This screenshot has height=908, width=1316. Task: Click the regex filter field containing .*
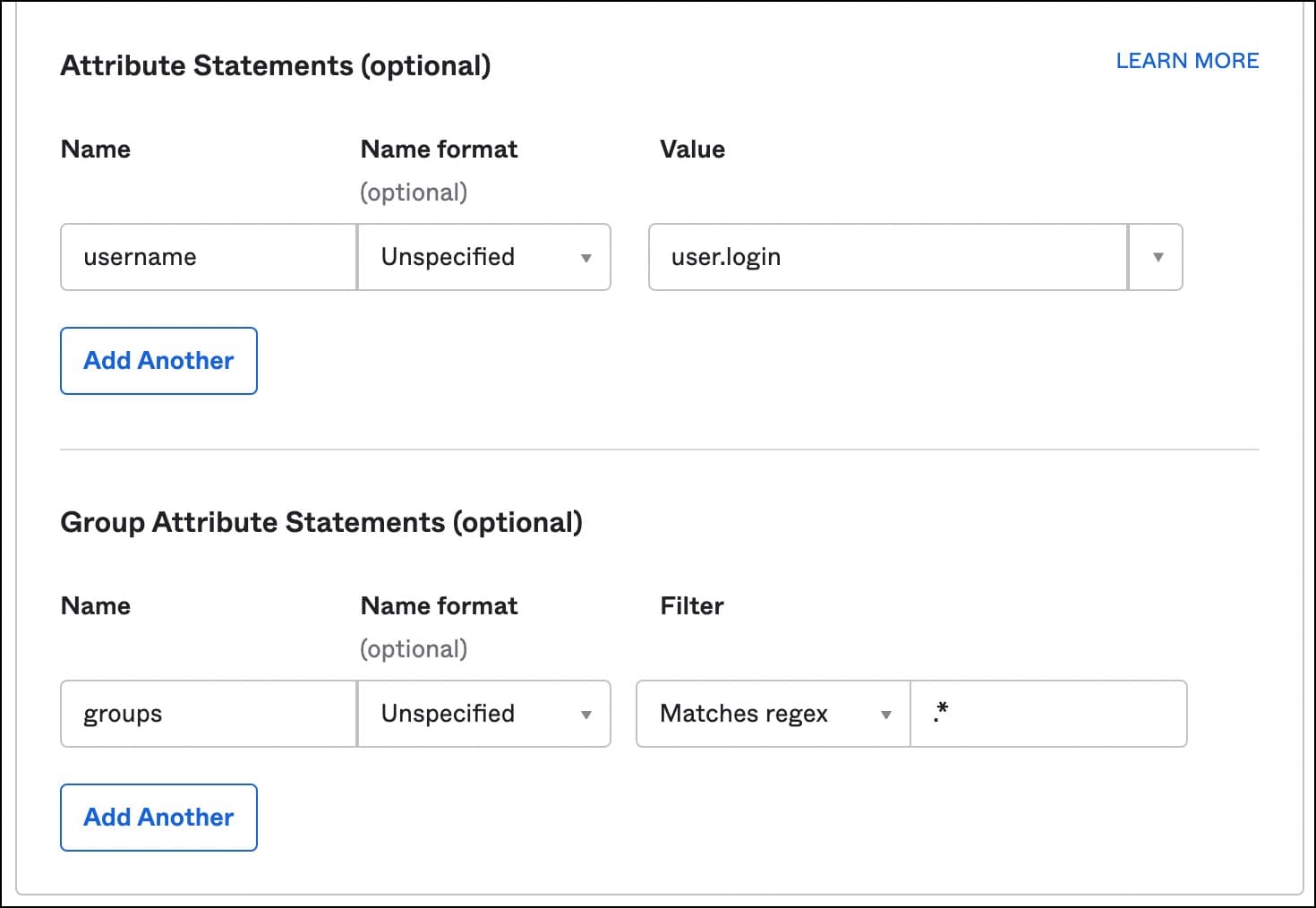(x=1047, y=714)
